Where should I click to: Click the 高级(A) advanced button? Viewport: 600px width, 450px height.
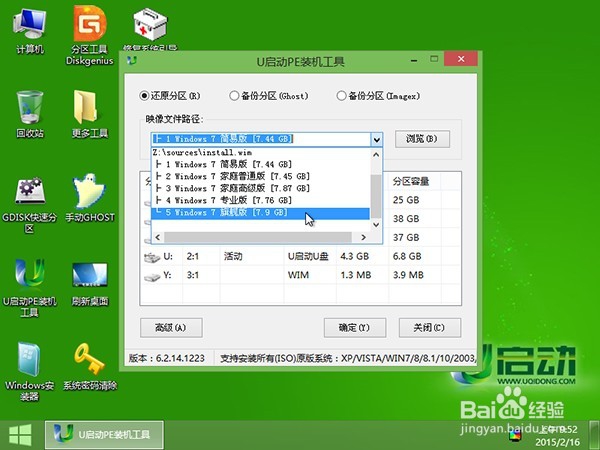click(x=171, y=328)
